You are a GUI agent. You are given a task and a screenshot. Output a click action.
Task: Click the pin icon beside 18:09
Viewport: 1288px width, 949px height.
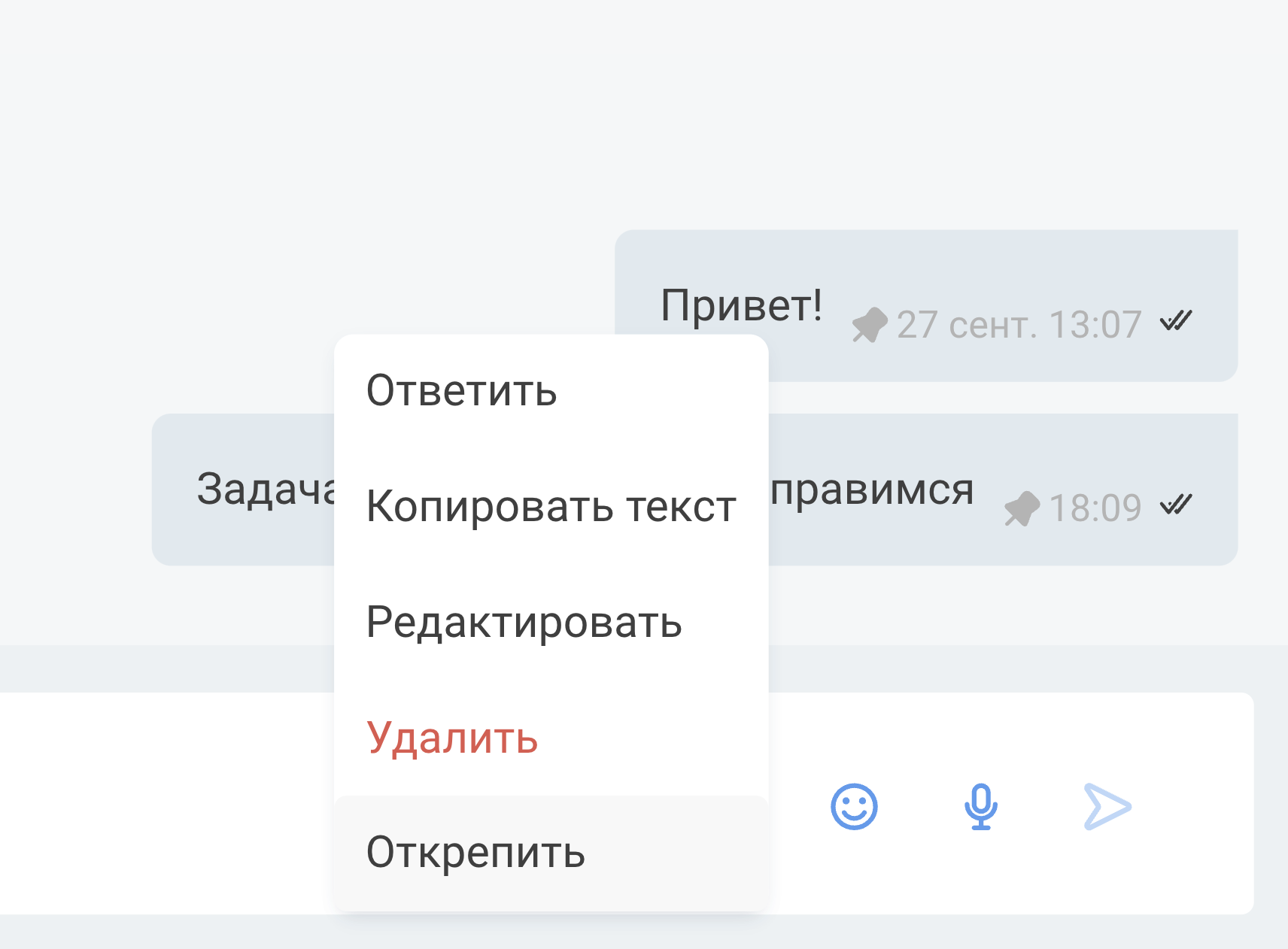coord(1022,508)
